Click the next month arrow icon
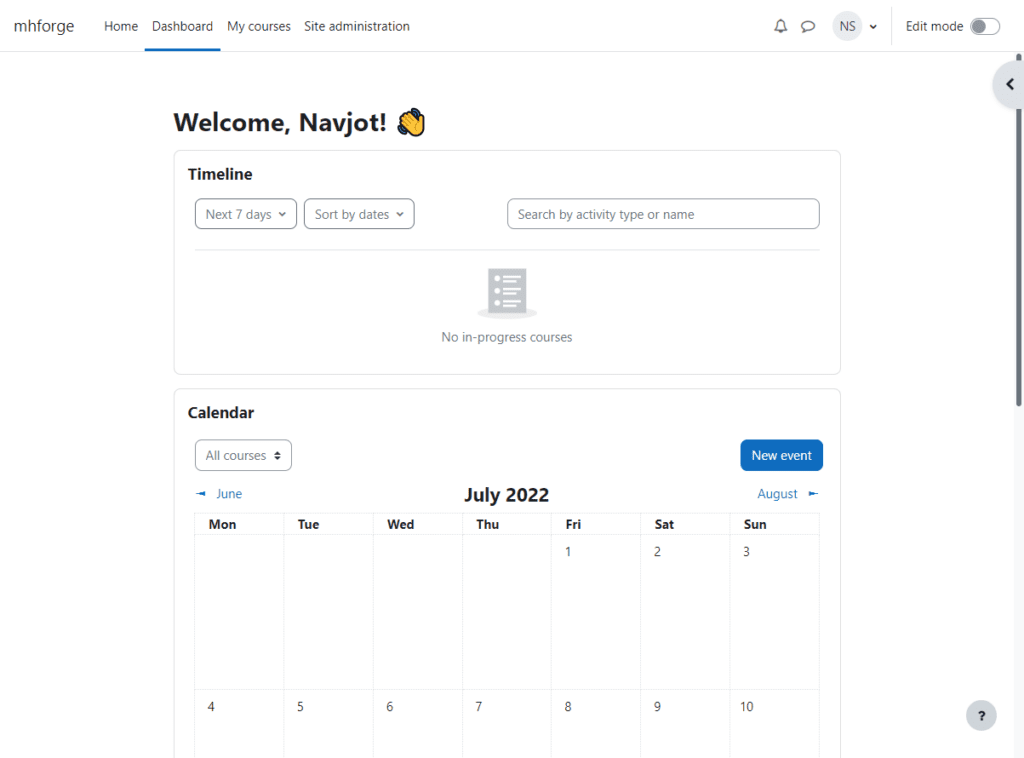Viewport: 1024px width, 758px height. [813, 494]
